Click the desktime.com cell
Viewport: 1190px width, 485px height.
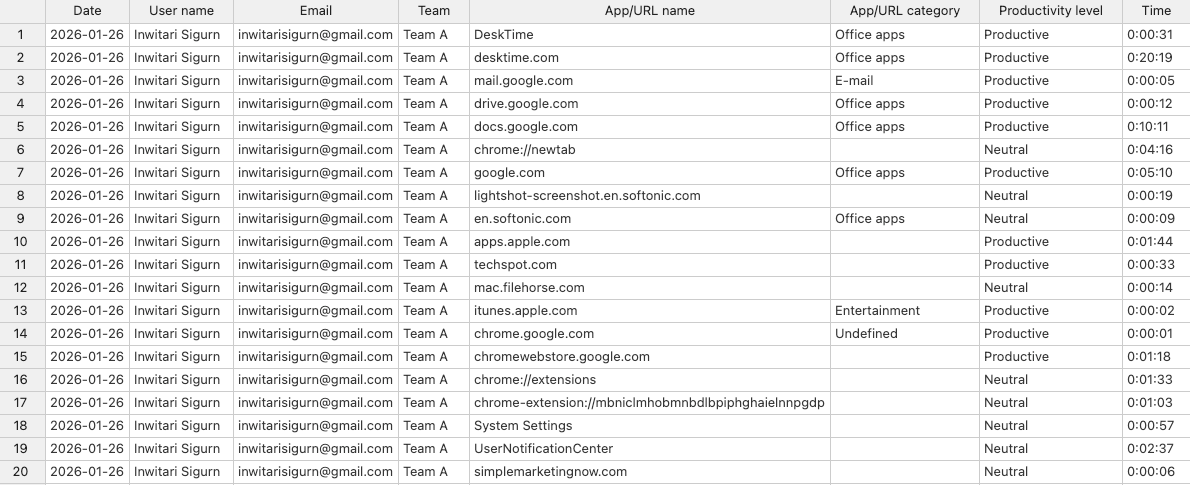[650, 58]
